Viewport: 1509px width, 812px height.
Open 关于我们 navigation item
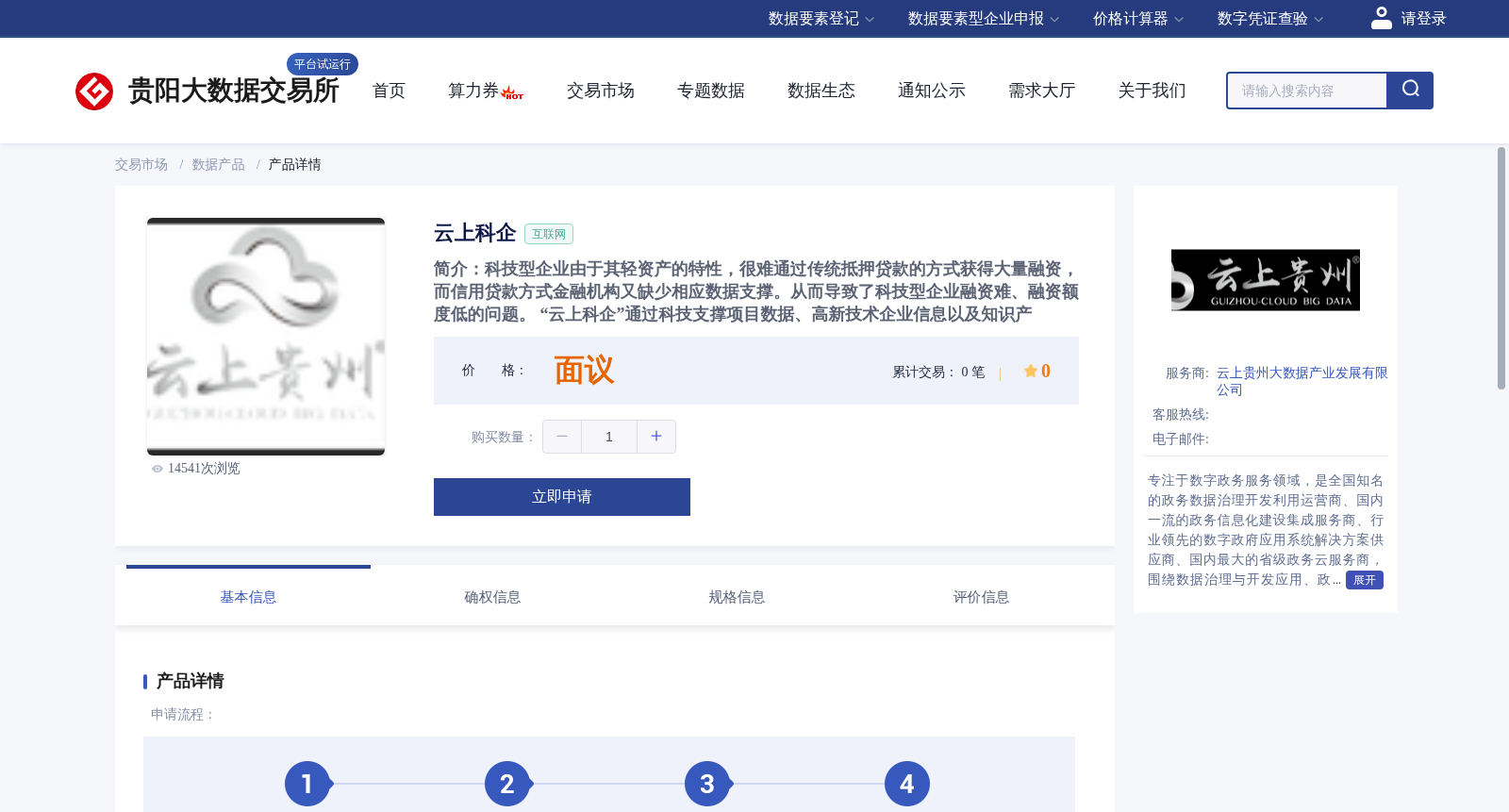[x=1152, y=91]
